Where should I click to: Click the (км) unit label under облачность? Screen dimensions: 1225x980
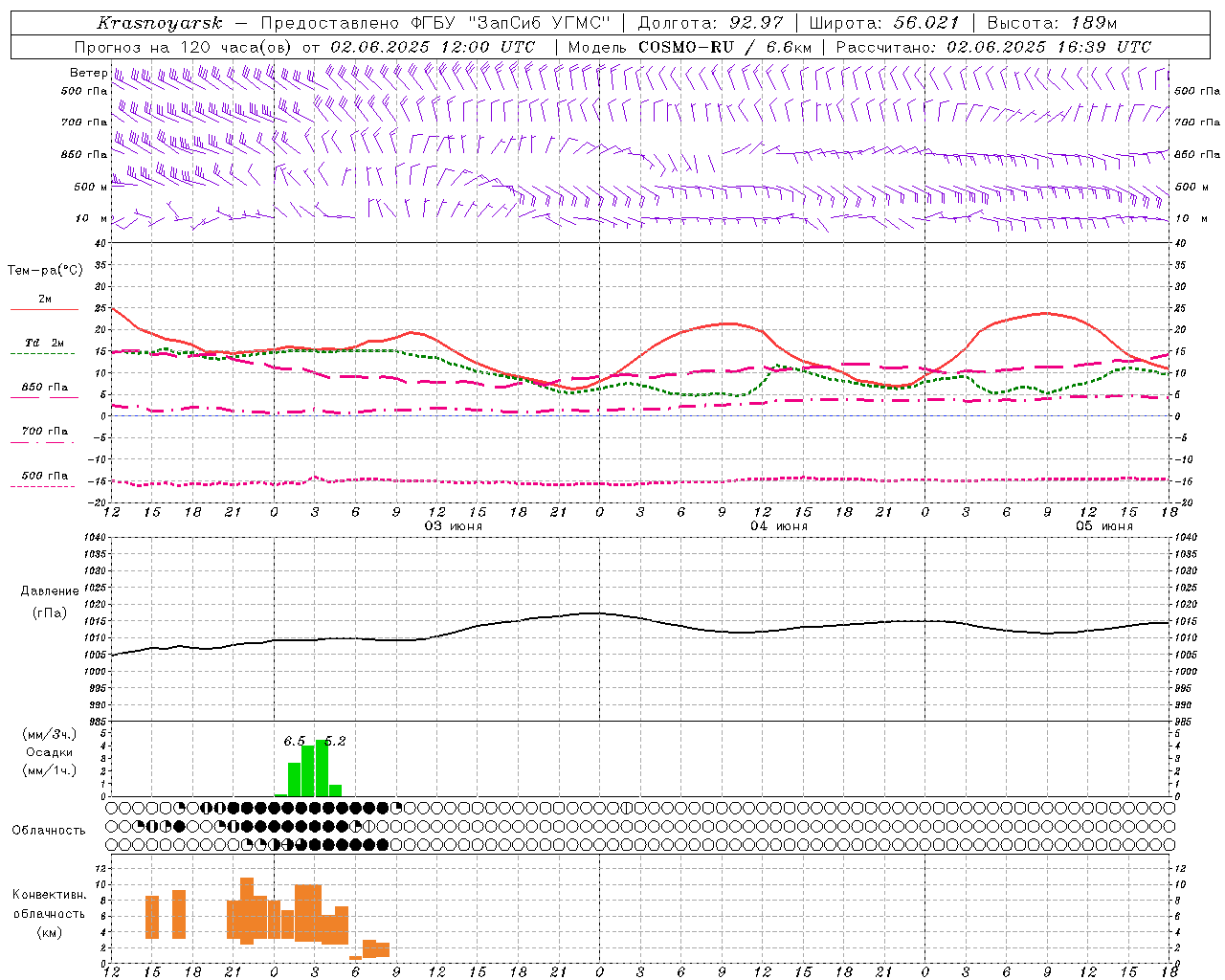(49, 932)
